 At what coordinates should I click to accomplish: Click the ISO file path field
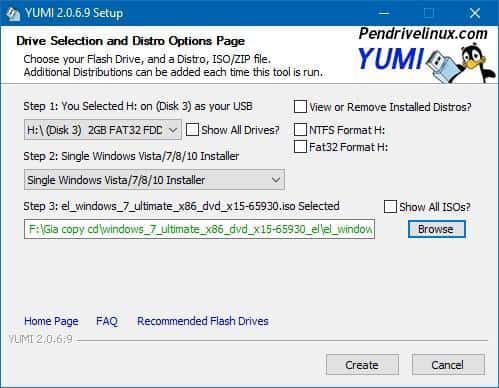tap(199, 229)
